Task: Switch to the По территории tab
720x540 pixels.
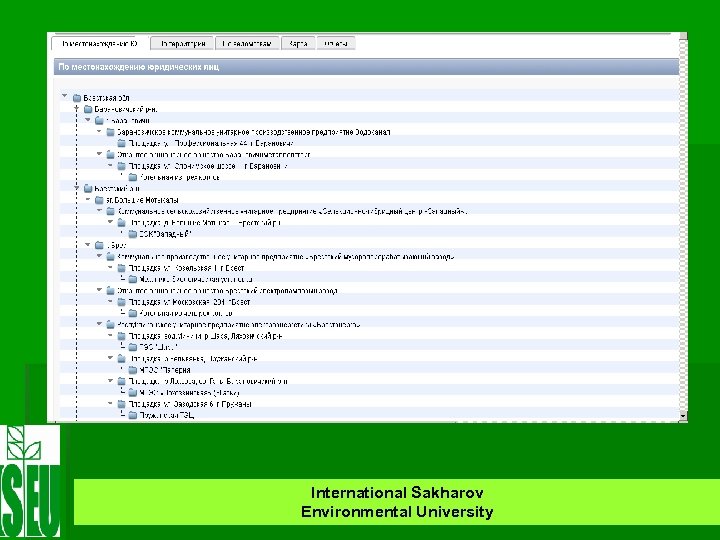Action: tap(182, 44)
